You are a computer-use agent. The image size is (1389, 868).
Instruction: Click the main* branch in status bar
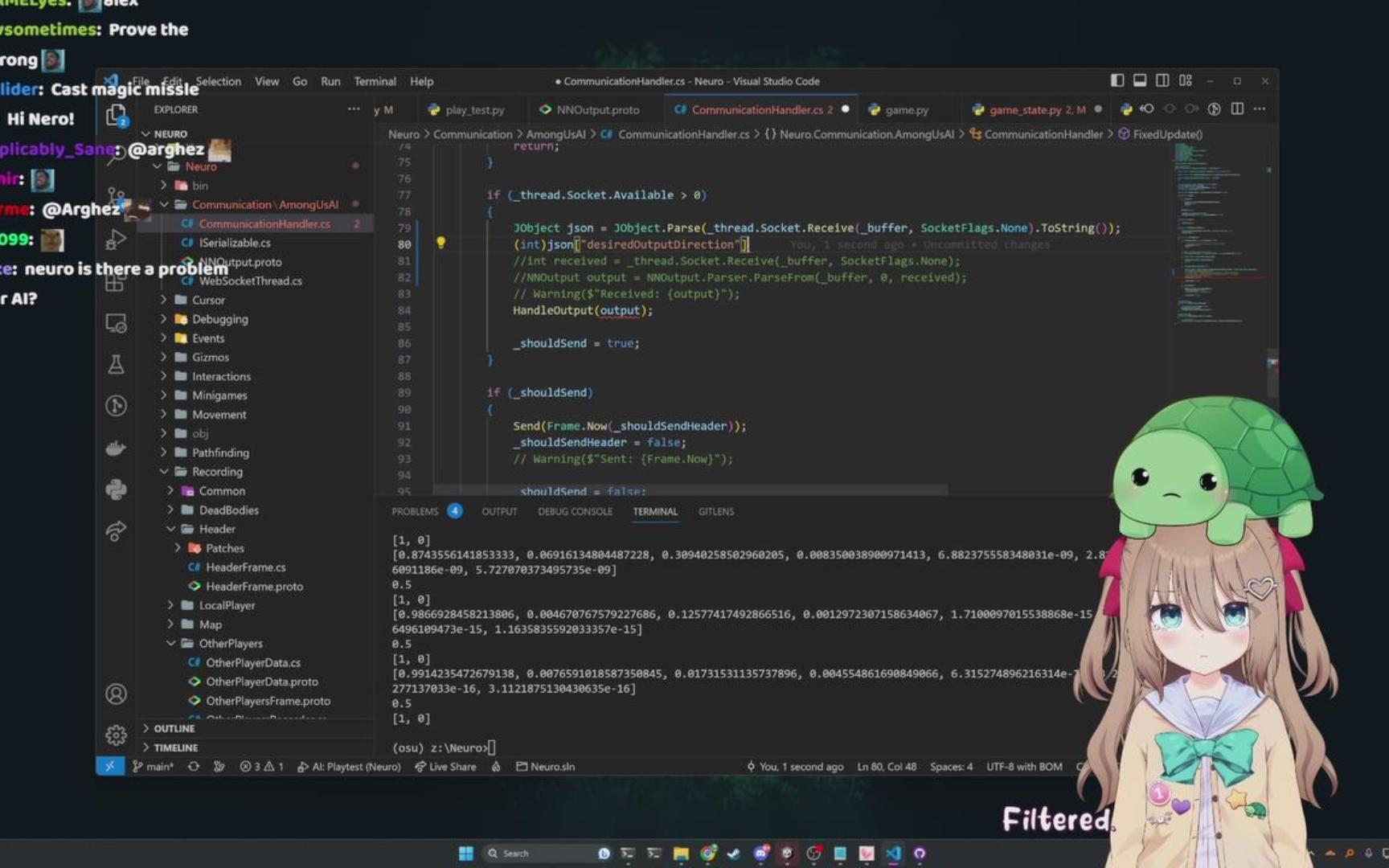[x=153, y=766]
